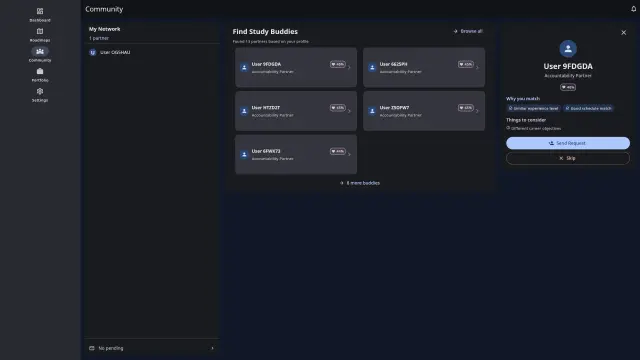Viewport: 640px width, 360px height.
Task: Click avatar icon on User HT2D2T card
Action: 244,111
